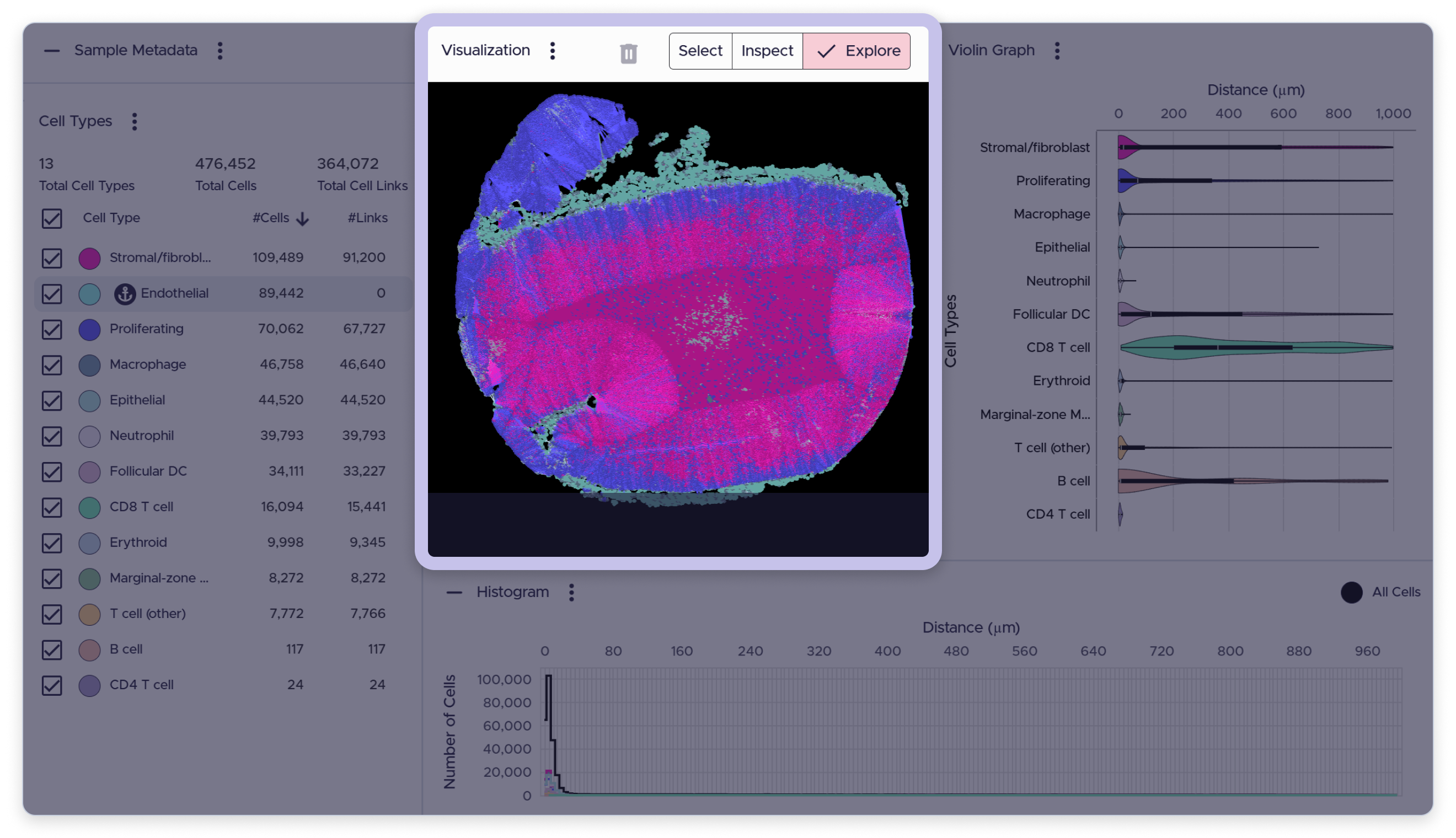Switch to Select mode

(700, 51)
